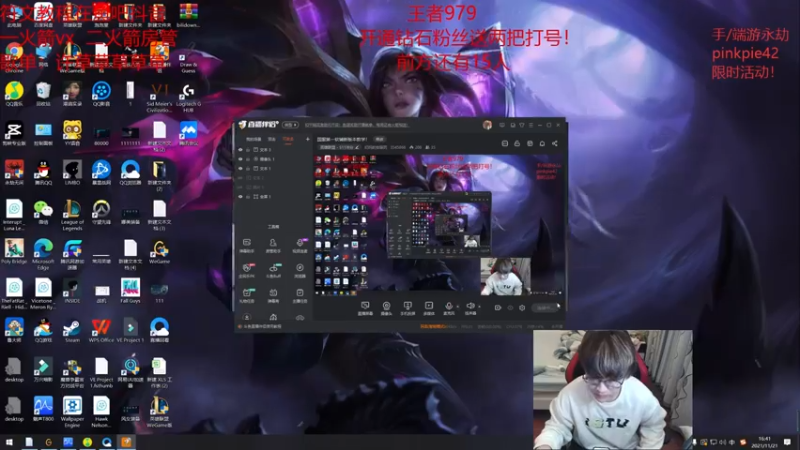Select the 文本 1 layer row
The image size is (800, 450).
click(x=273, y=168)
